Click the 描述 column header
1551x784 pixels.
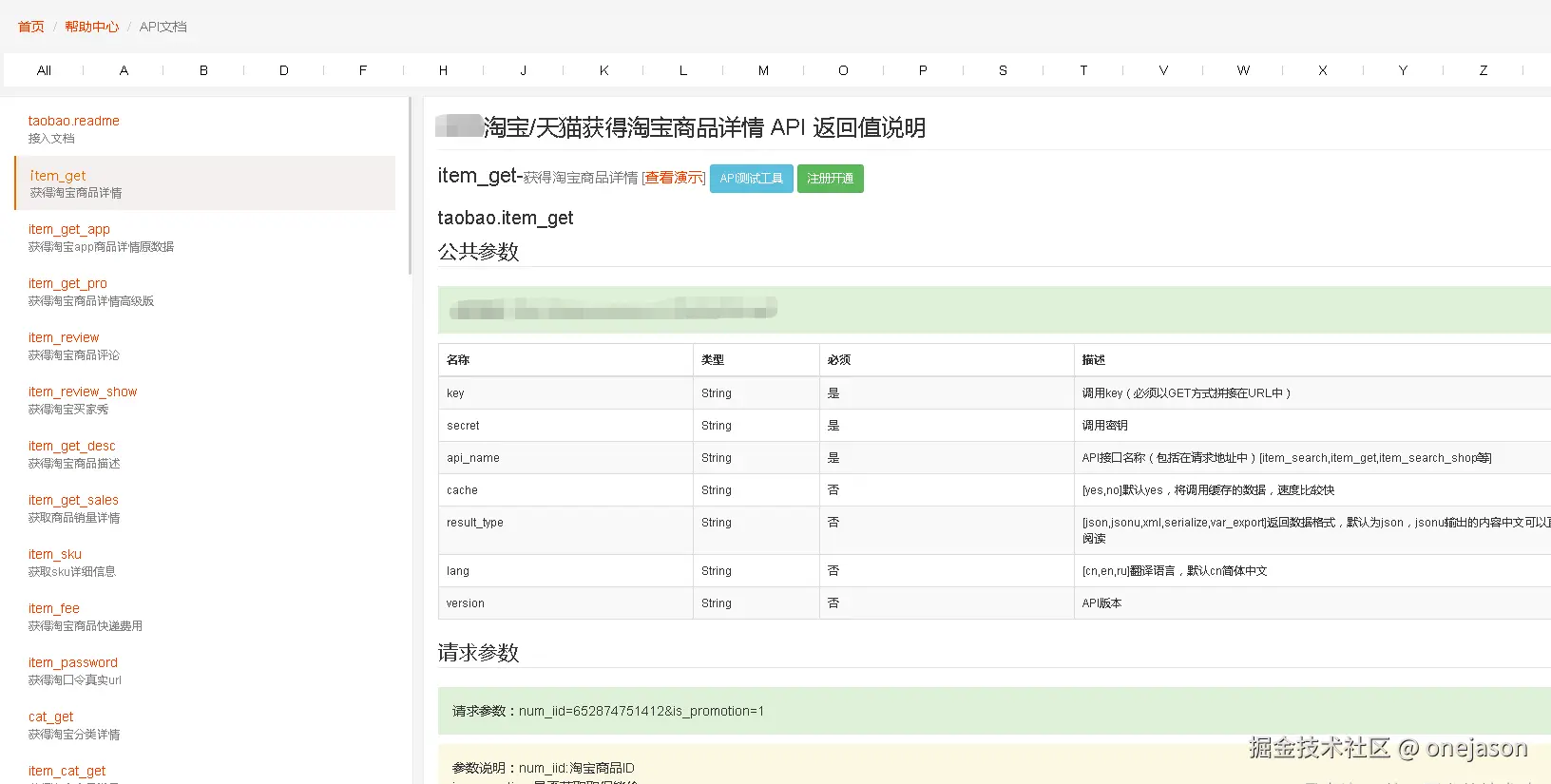coord(1312,360)
